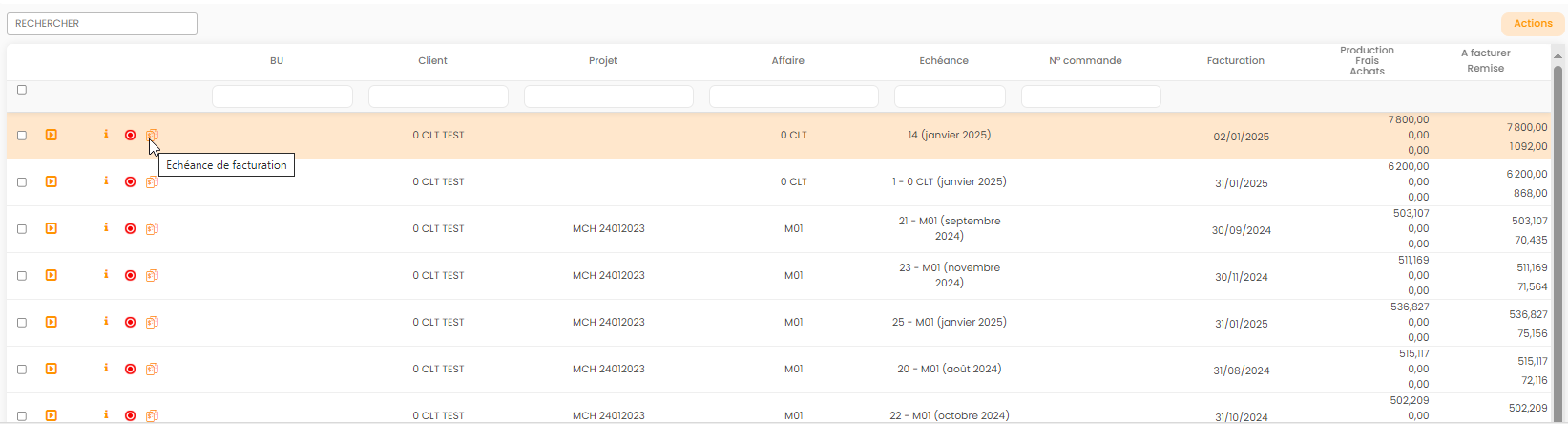Viewport: 1568px width, 424px height.
Task: Click info icon on 1 - 0 CLT janvier row
Action: [106, 181]
